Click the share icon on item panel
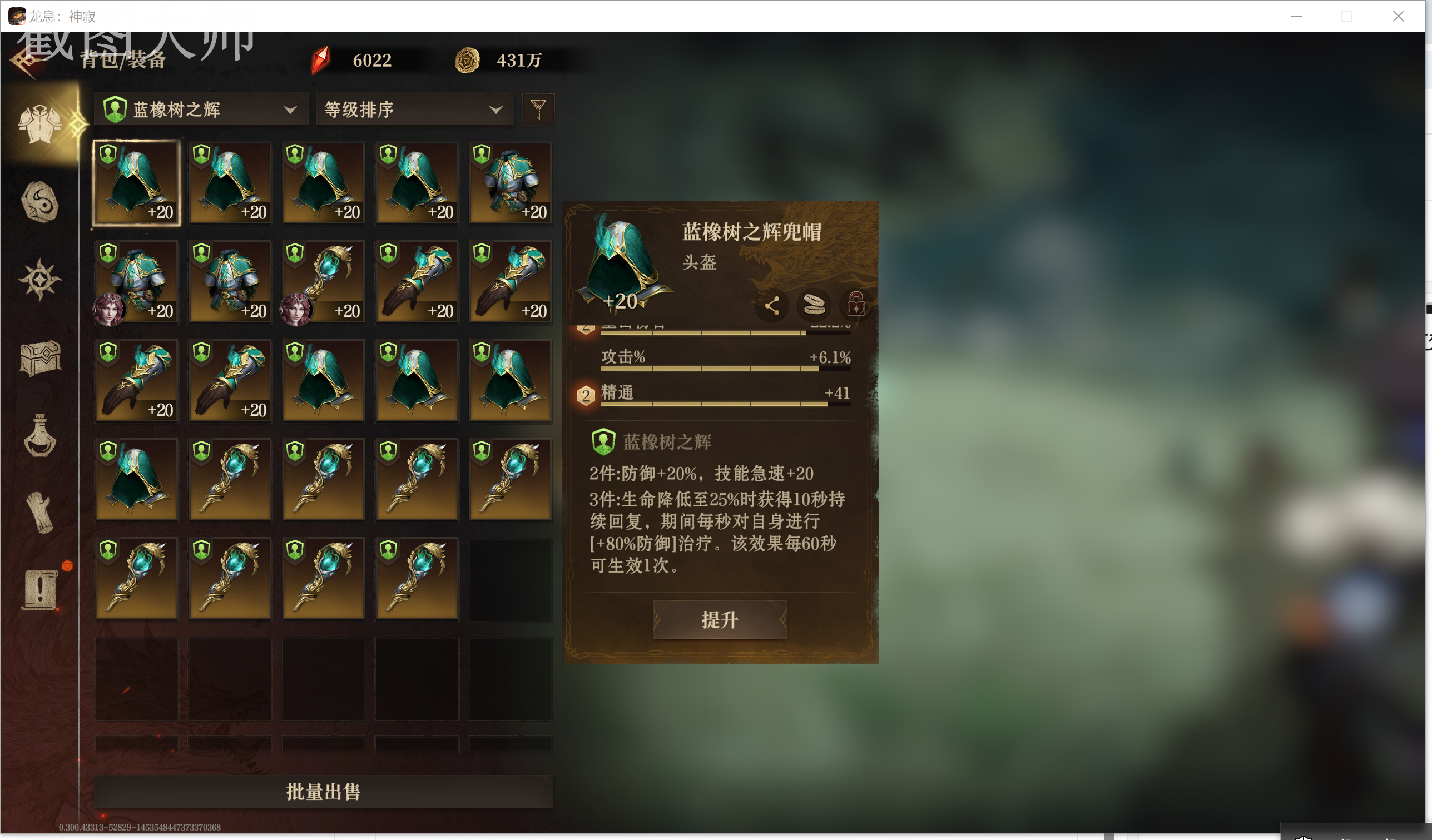Viewport: 1432px width, 840px height. 772,306
